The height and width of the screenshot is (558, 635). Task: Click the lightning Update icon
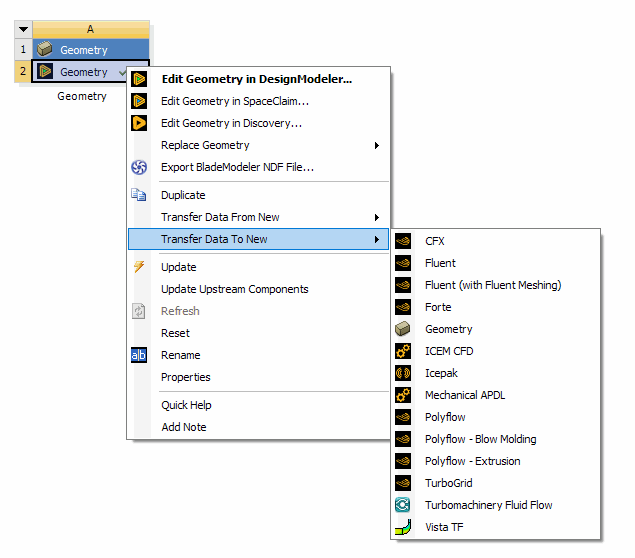click(140, 267)
